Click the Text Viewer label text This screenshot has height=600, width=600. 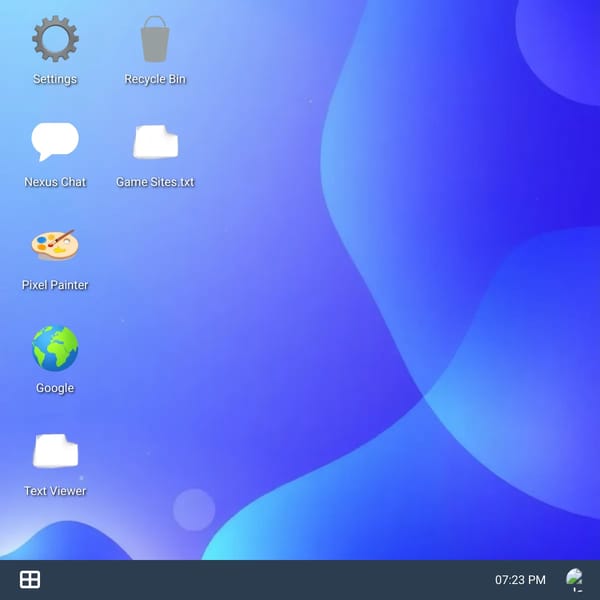55,491
